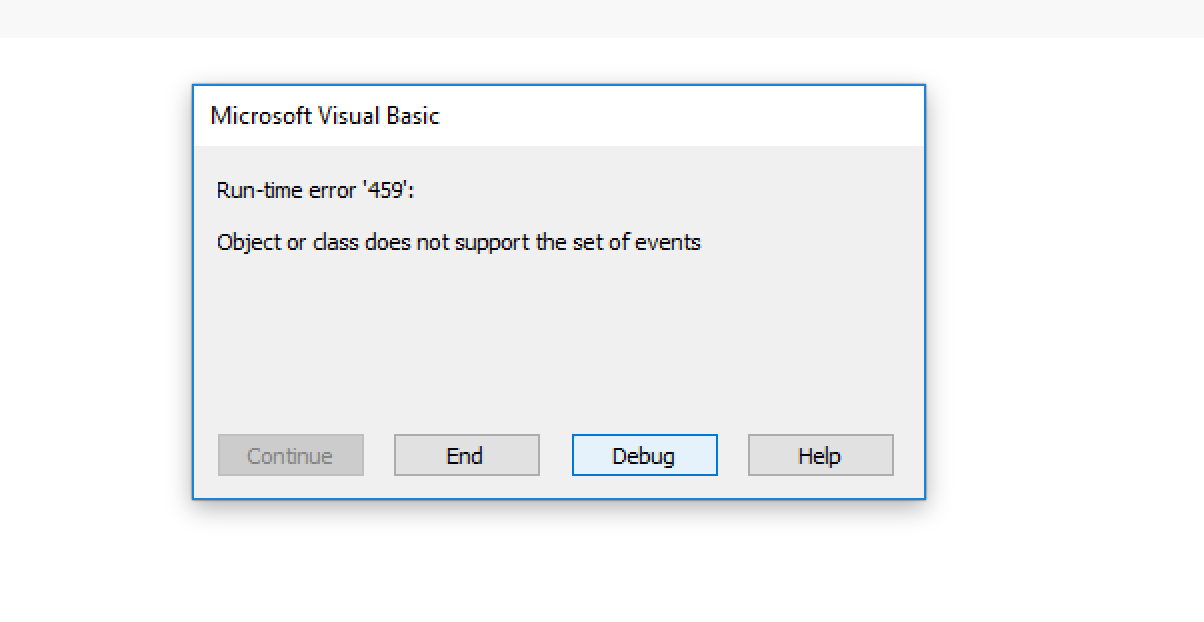
Task: Click the grayed-out Continue option
Action: [x=290, y=455]
